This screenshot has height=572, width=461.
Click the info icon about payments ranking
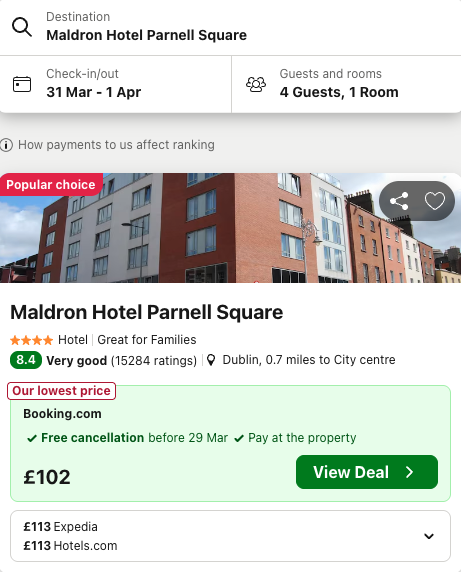point(6,145)
